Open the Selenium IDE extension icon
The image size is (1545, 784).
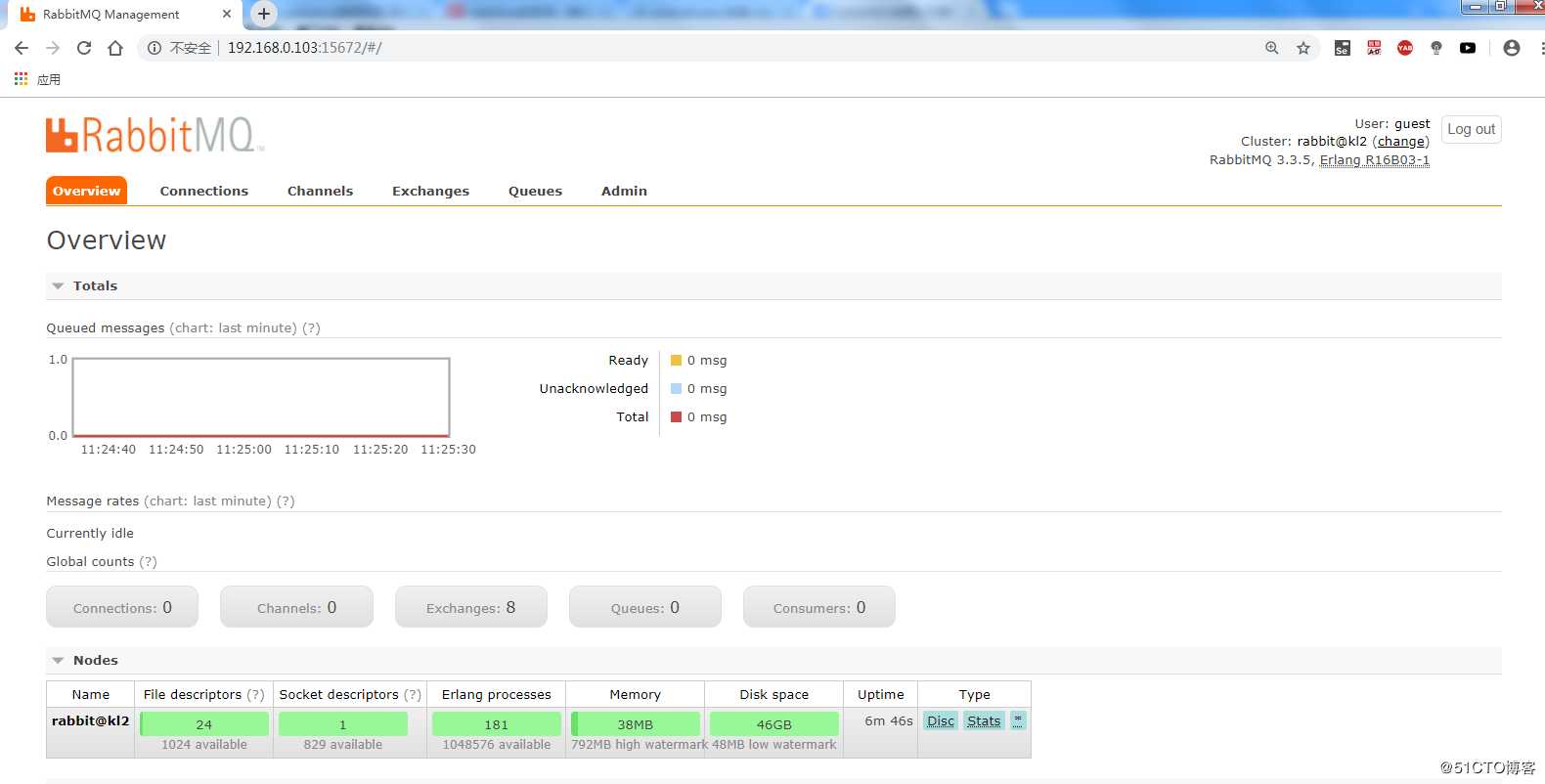(x=1343, y=48)
